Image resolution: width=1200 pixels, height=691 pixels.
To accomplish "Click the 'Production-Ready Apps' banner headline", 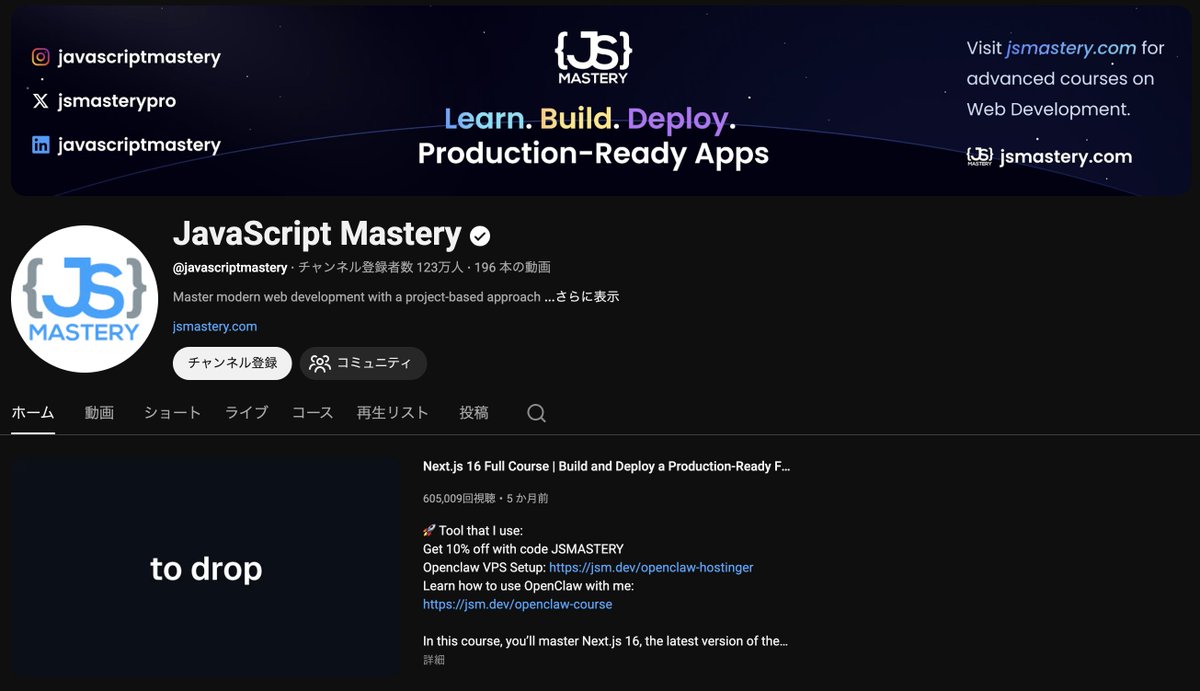I will coord(593,154).
